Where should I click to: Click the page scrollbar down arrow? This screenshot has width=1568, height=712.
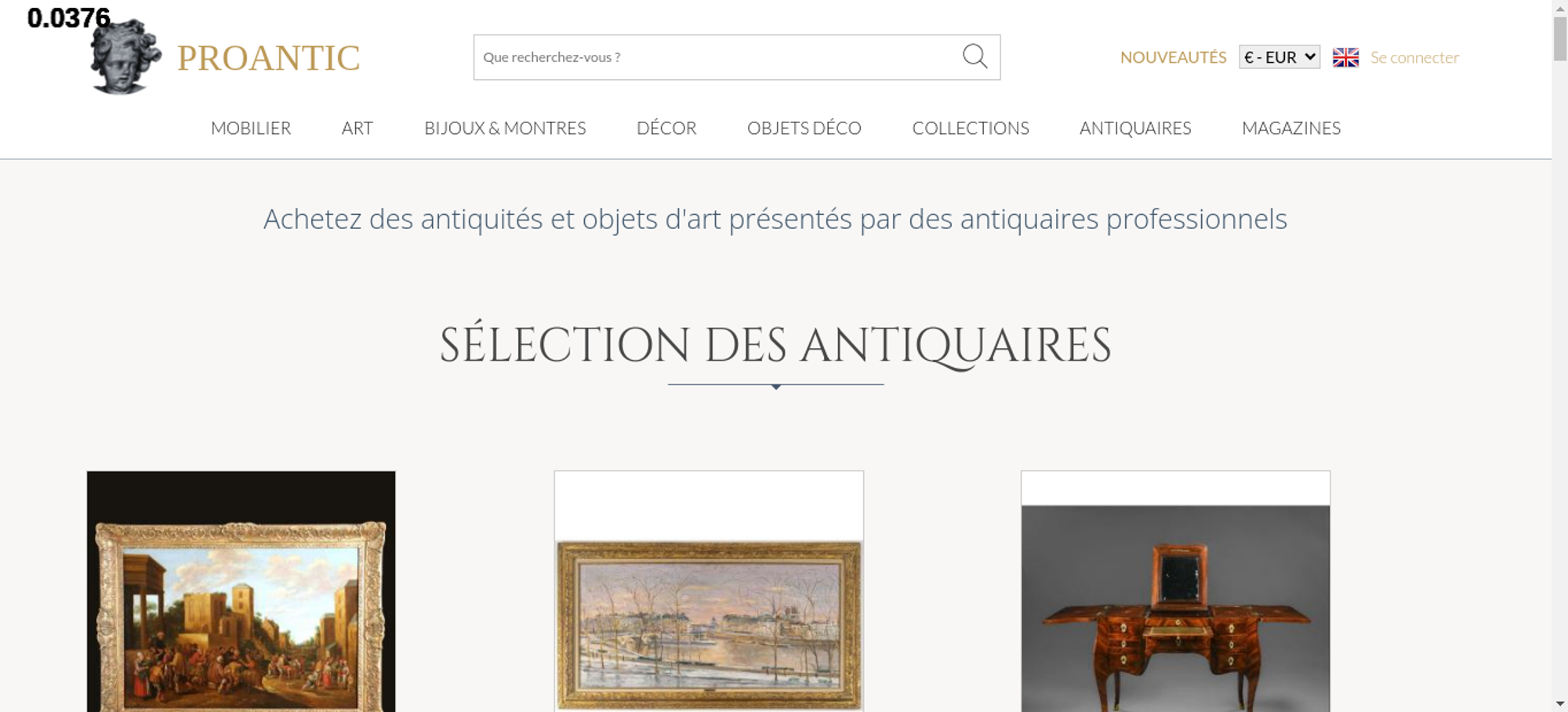1560,703
